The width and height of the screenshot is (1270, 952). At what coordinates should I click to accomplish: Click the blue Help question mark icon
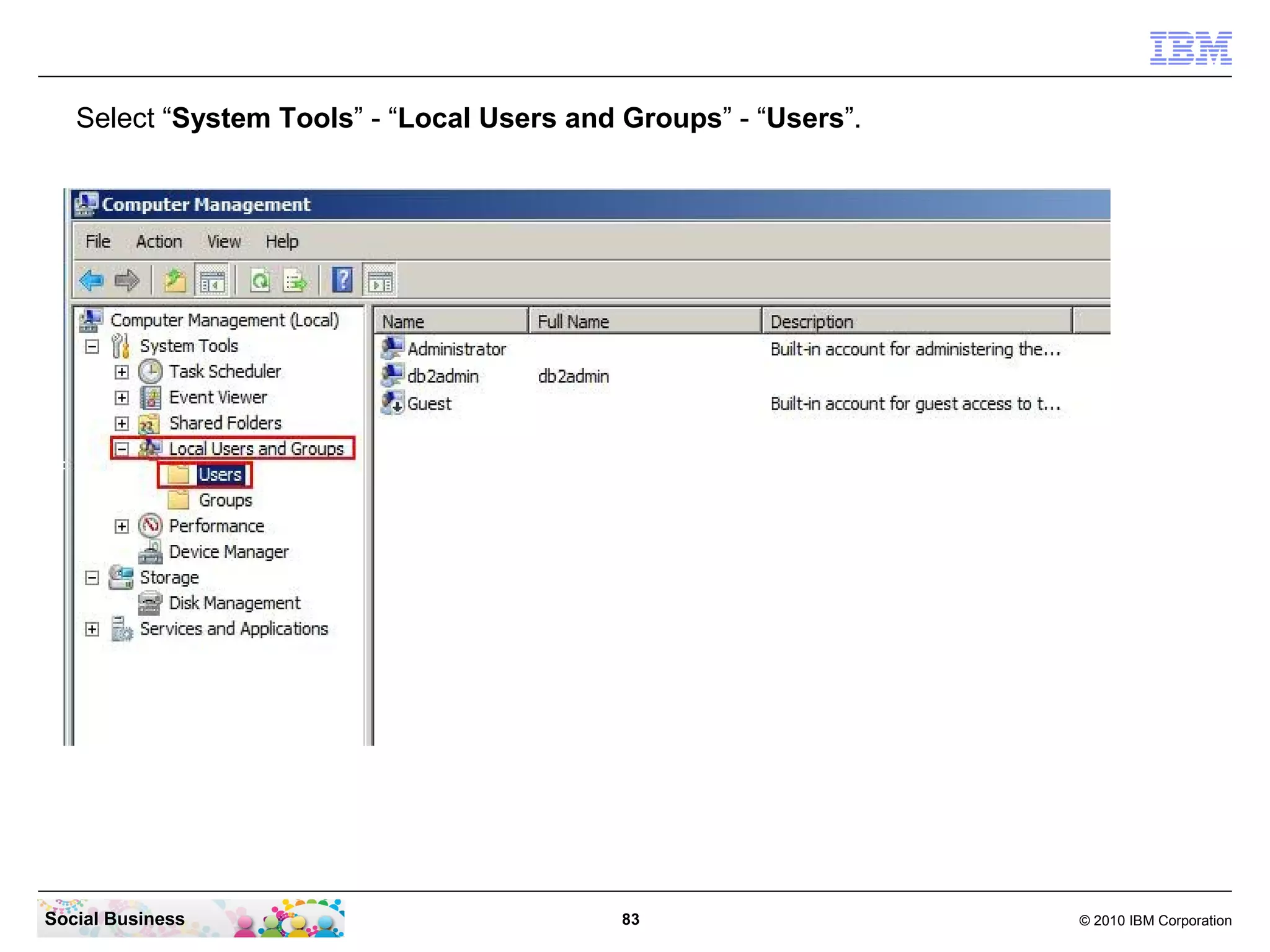point(342,280)
